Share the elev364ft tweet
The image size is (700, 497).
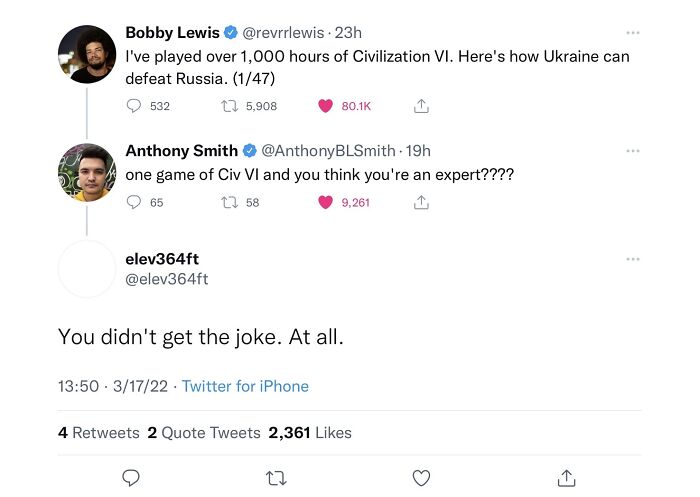point(566,478)
